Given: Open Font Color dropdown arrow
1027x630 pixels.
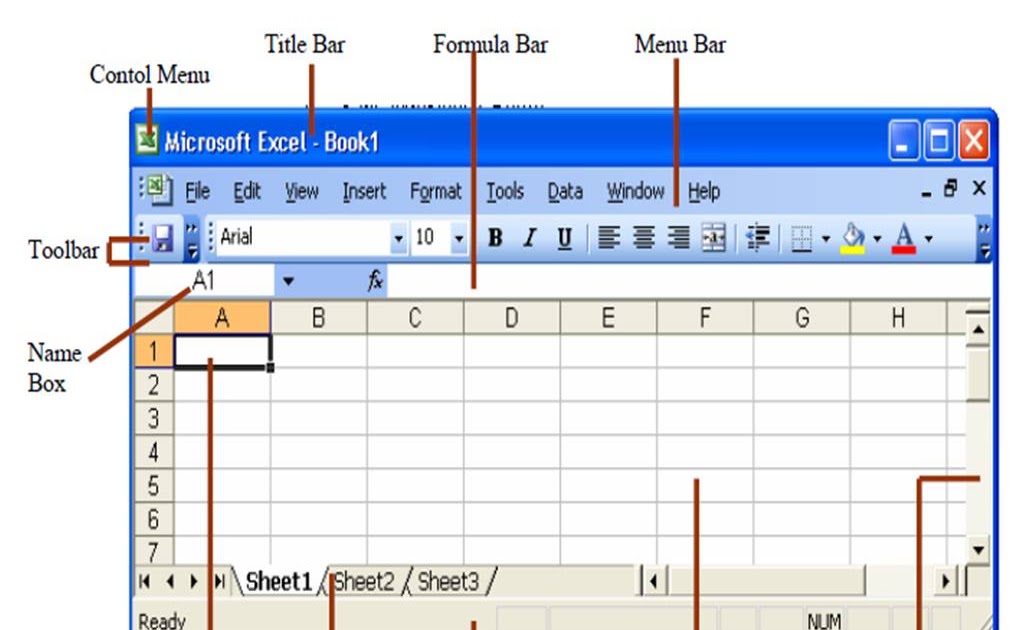Looking at the screenshot, I should point(928,238).
